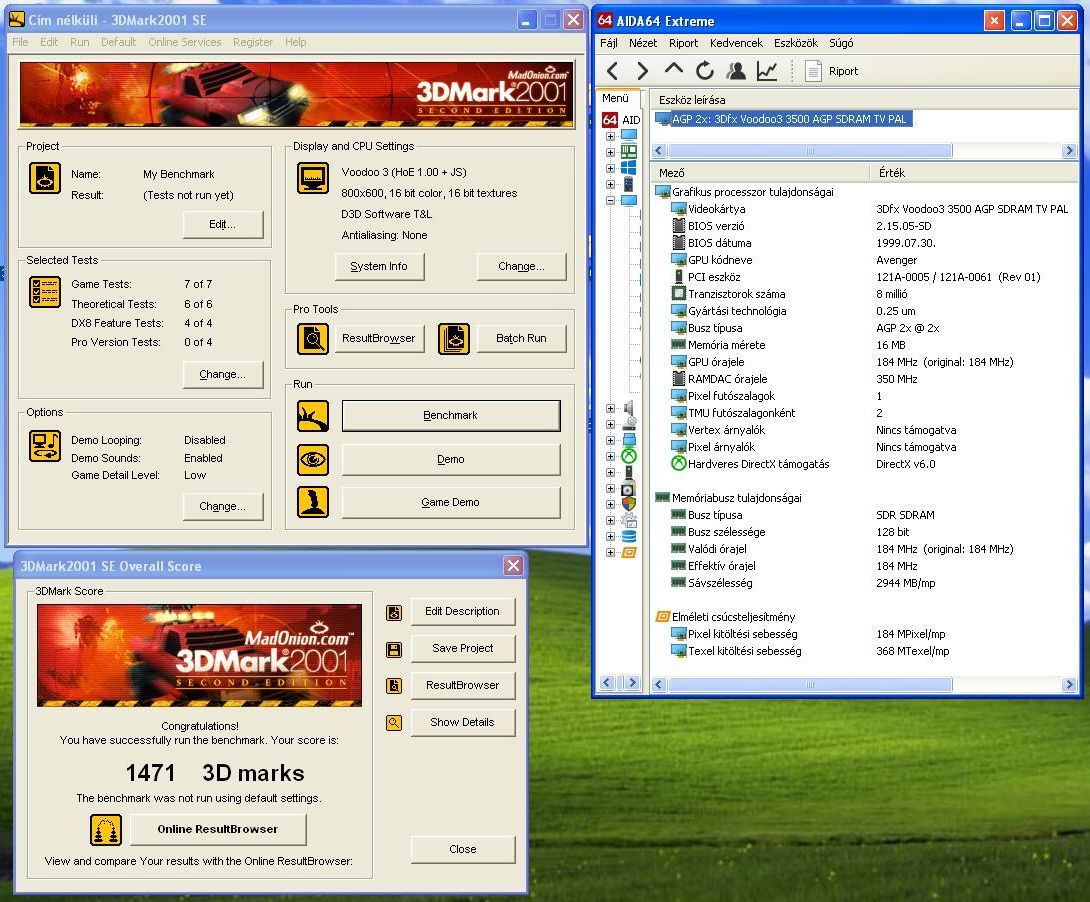Select the AIDA64 root tree node

(x=621, y=120)
